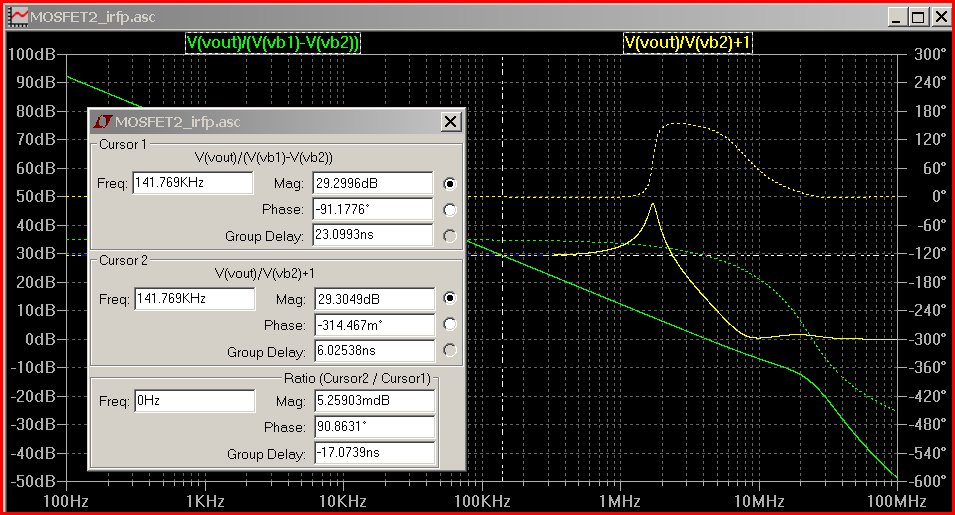Click the -50dB label on left axis
The image size is (955, 515).
click(x=32, y=481)
